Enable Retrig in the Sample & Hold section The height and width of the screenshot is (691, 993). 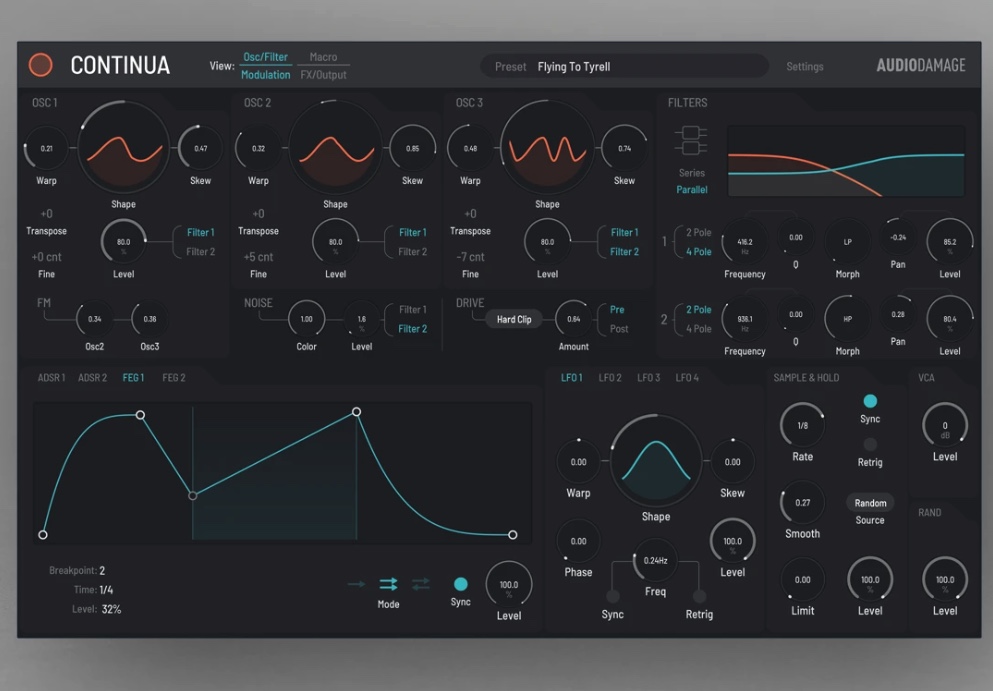[x=870, y=444]
